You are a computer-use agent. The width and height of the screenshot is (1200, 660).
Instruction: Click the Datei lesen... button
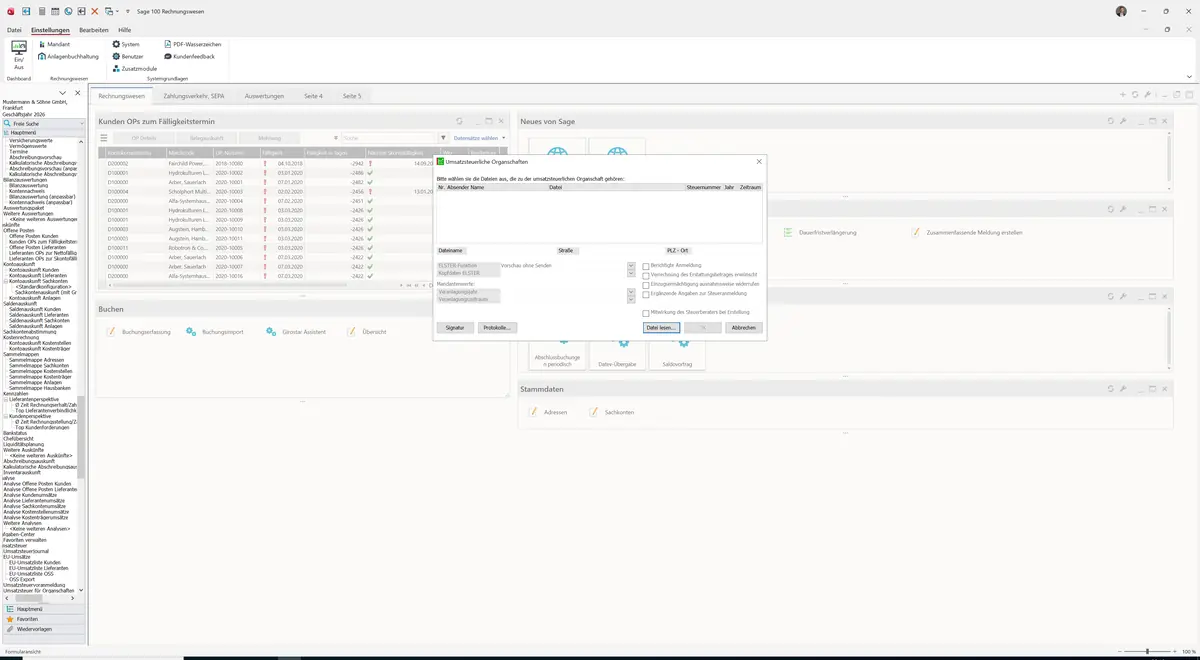(x=662, y=328)
